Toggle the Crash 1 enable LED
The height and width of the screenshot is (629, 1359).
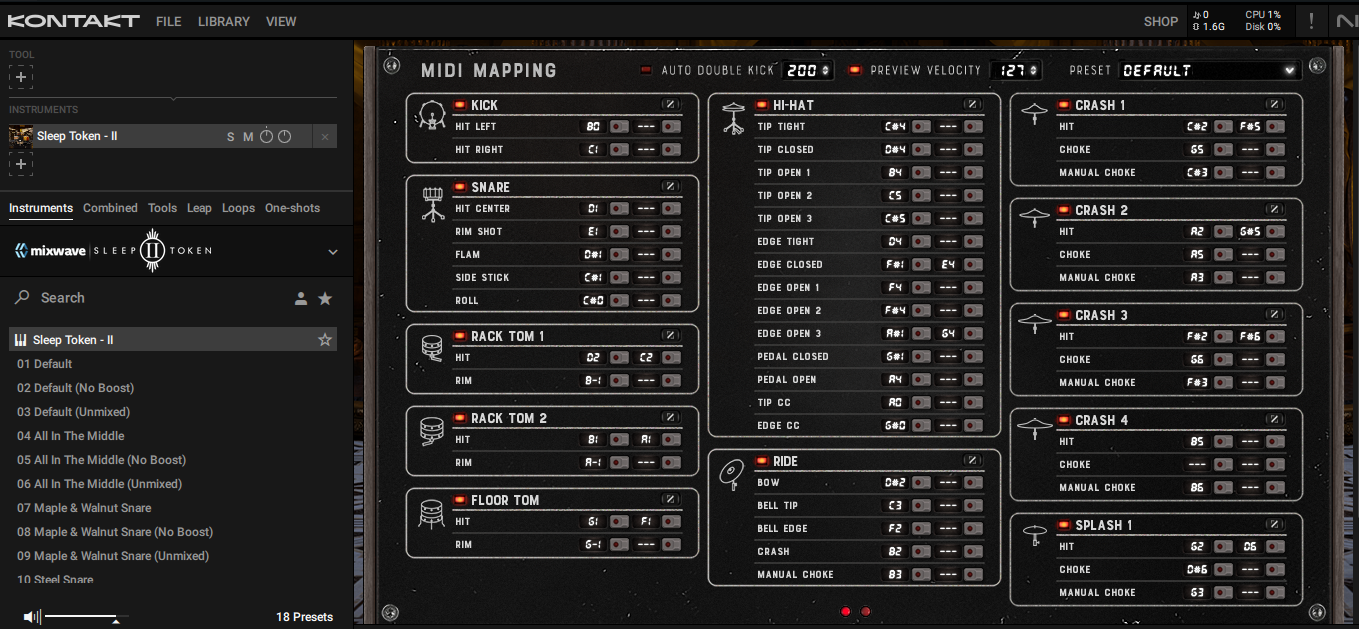(1064, 104)
